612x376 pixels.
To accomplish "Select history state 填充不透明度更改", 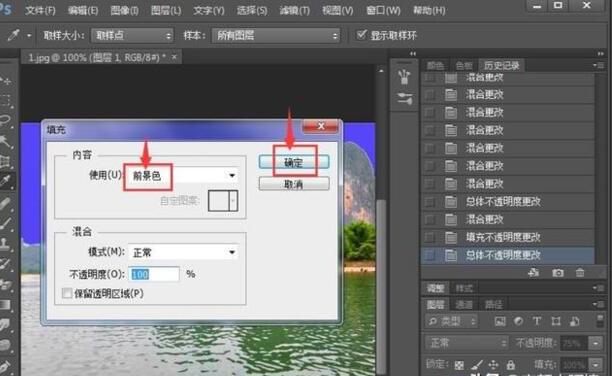I will pyautogui.click(x=508, y=237).
